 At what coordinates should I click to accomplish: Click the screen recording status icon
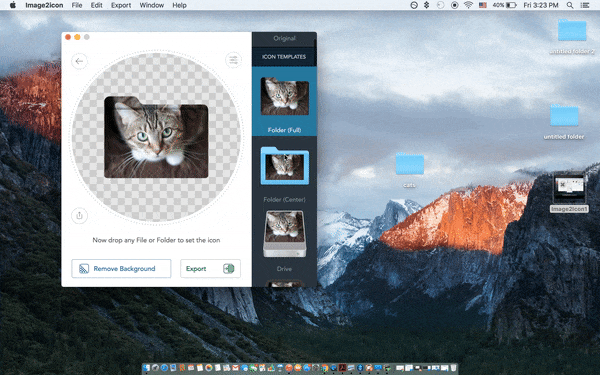point(455,5)
